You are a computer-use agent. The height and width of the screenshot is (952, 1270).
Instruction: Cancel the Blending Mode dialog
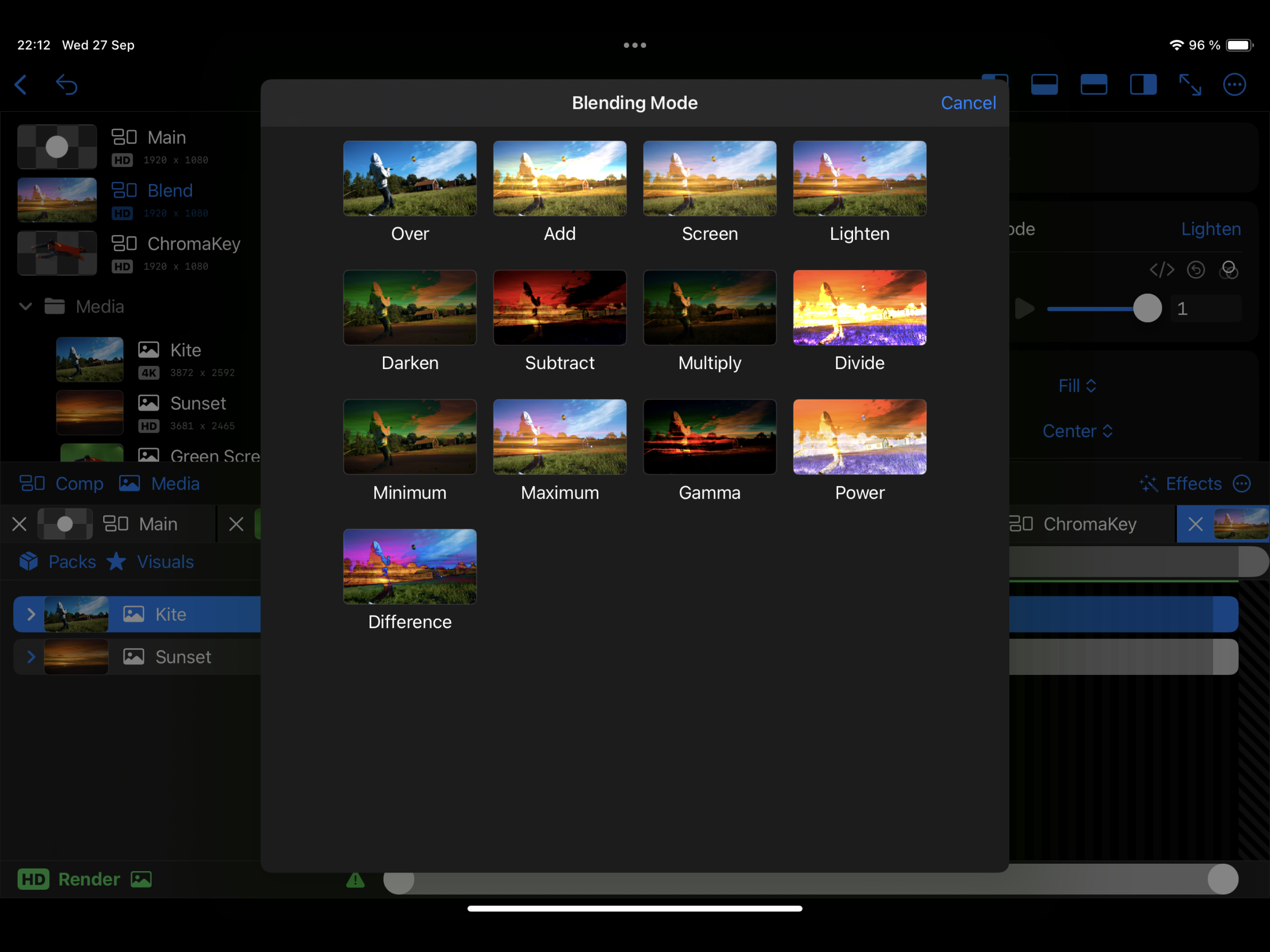pyautogui.click(x=968, y=103)
